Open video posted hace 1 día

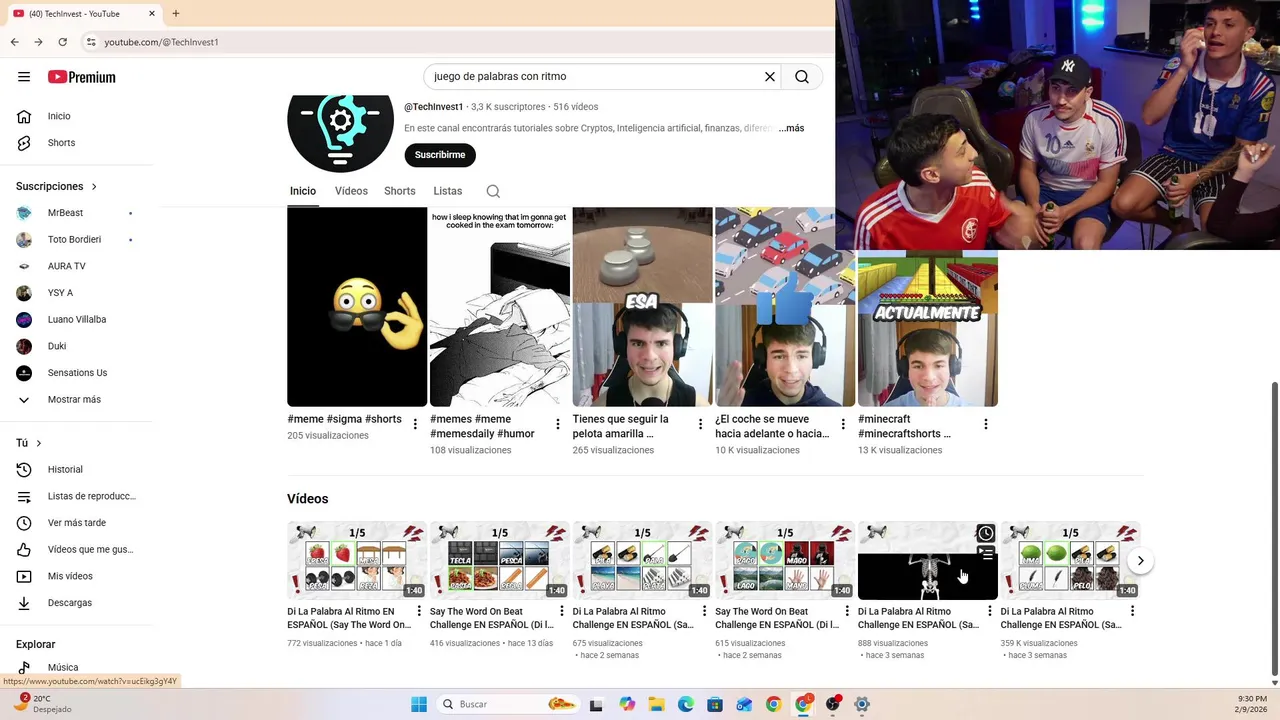tap(357, 560)
